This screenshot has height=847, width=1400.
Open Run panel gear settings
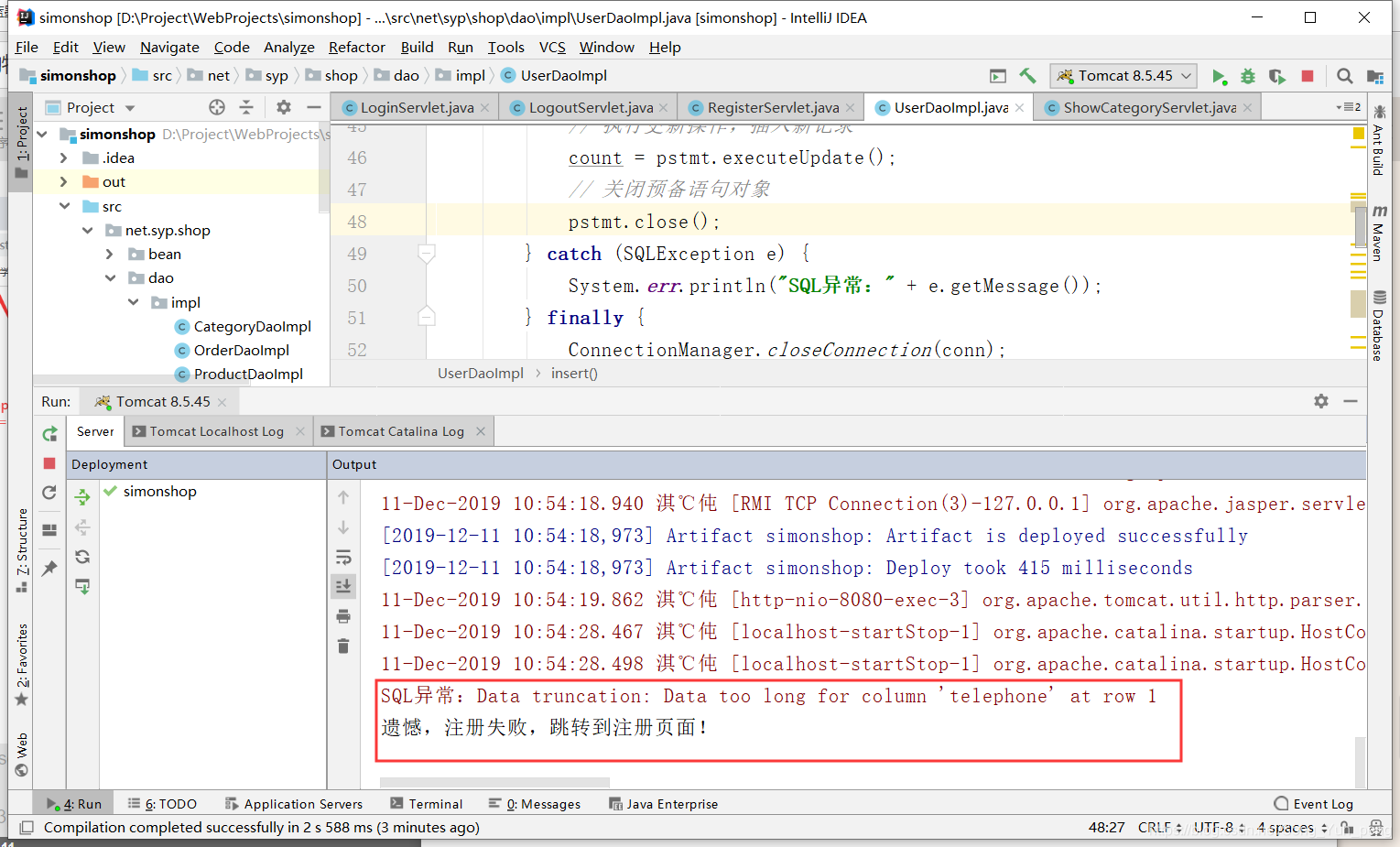pyautogui.click(x=1321, y=401)
